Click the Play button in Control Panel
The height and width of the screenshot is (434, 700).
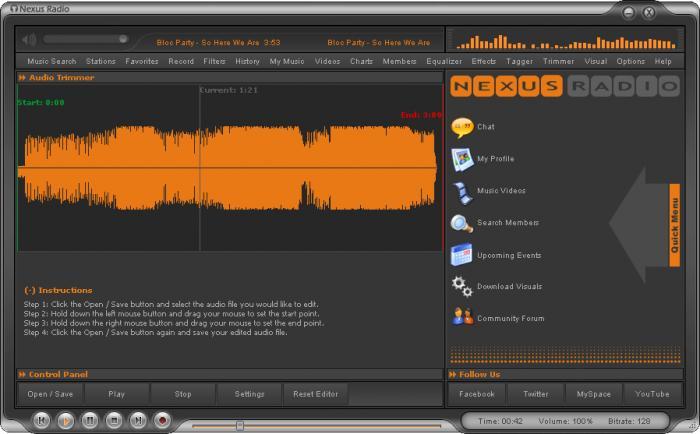117,394
